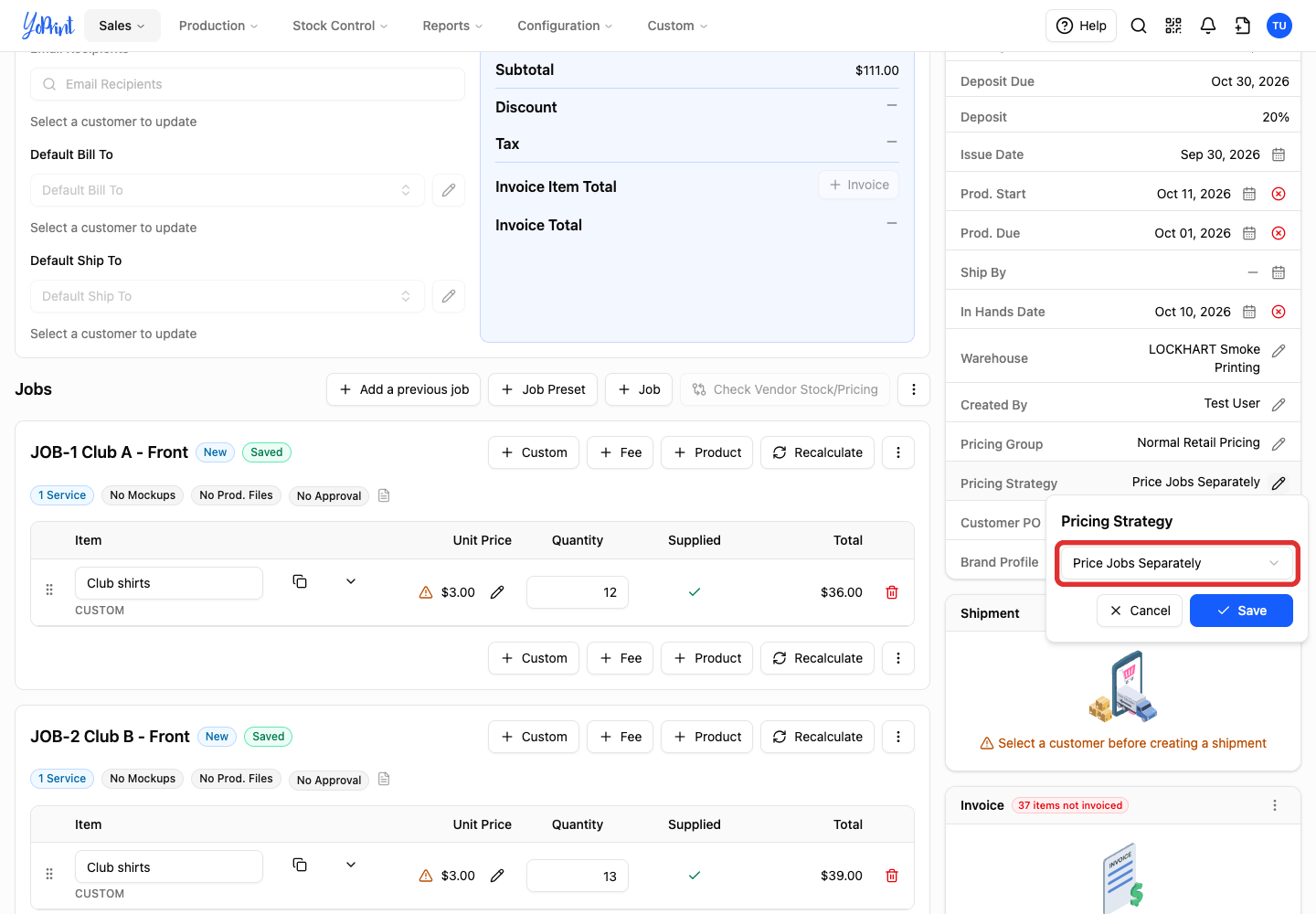Click the TU user avatar
Viewport: 1316px width, 914px height.
(x=1279, y=26)
